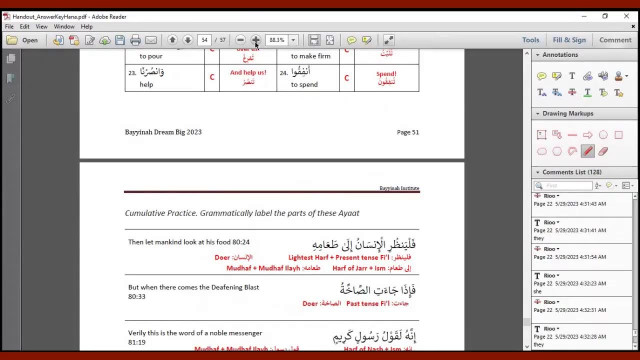The width and height of the screenshot is (640, 360).
Task: Collapse the Drawing Markups section
Action: [x=538, y=113]
